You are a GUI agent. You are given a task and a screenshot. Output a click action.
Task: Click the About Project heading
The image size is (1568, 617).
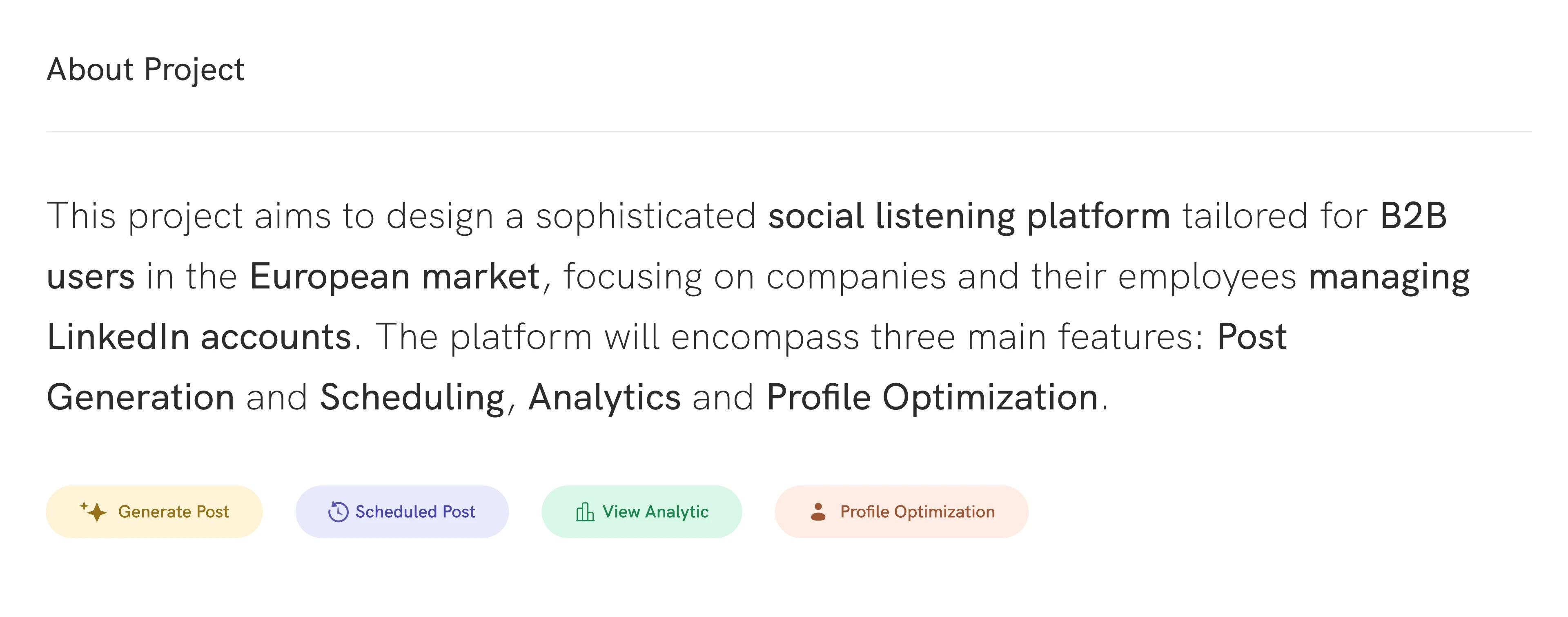pos(145,69)
